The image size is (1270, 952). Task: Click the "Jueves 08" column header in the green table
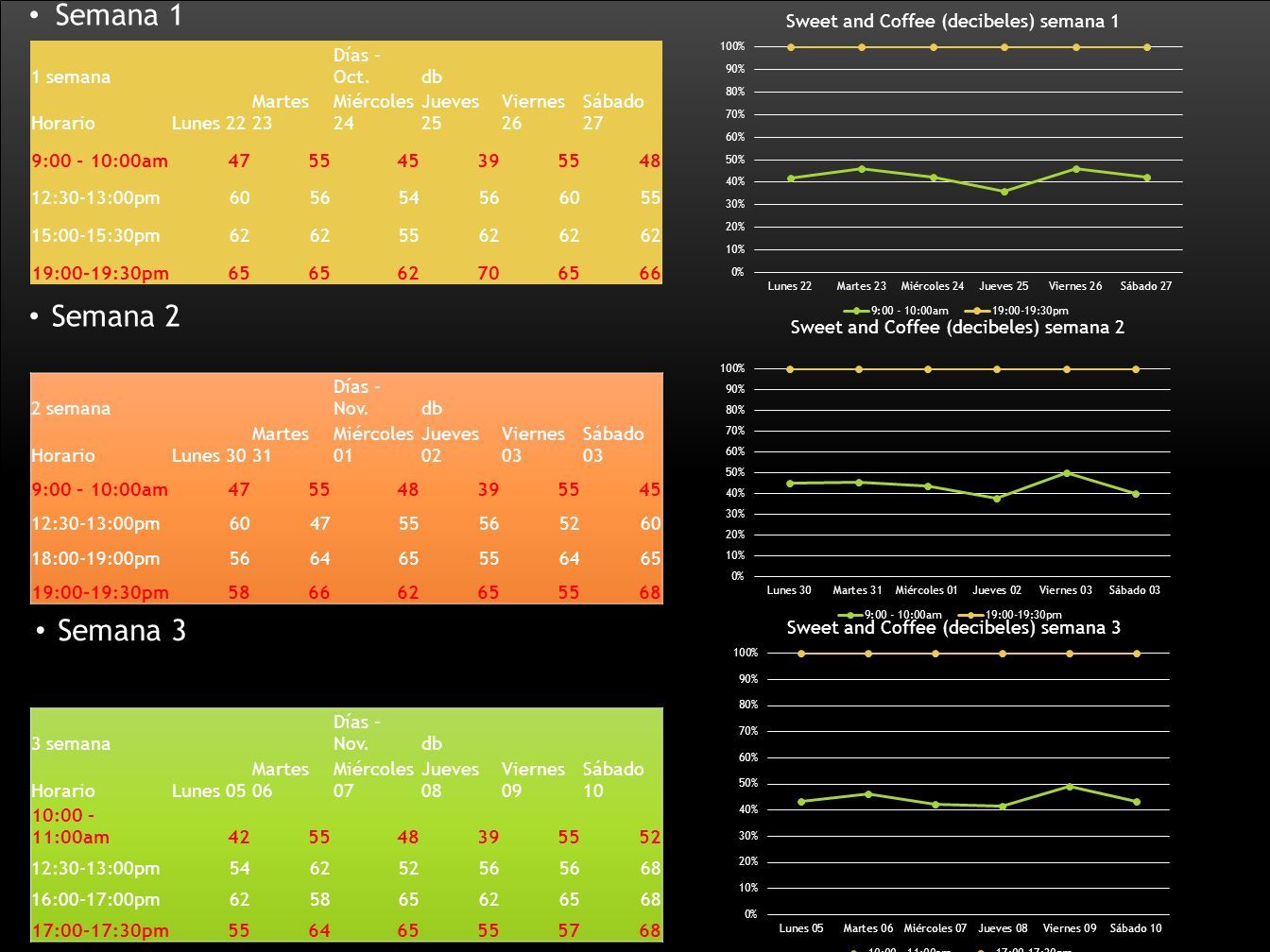[x=450, y=779]
